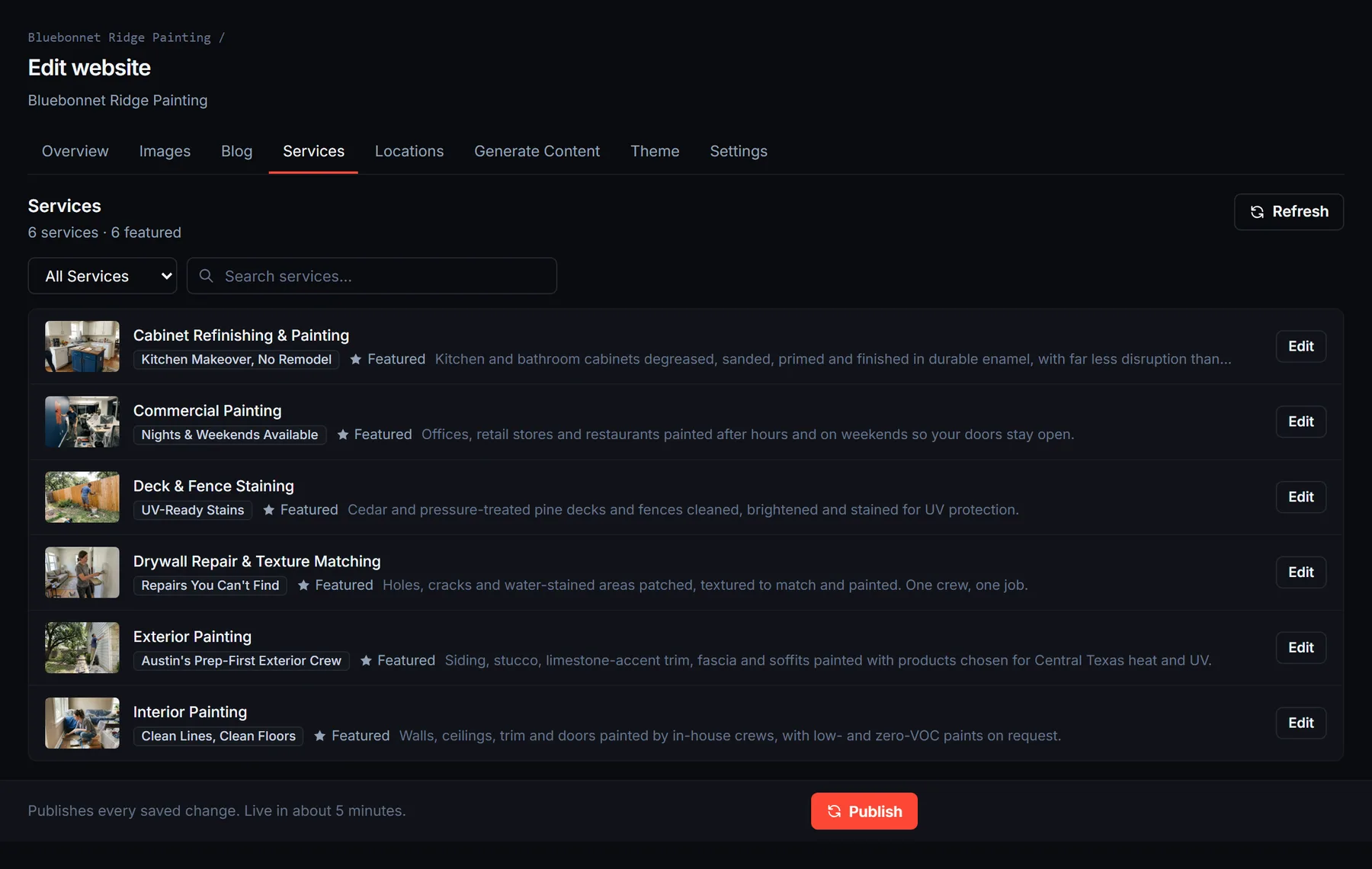Open the Generate Content tab
Screen dimensions: 1372x869
[537, 151]
